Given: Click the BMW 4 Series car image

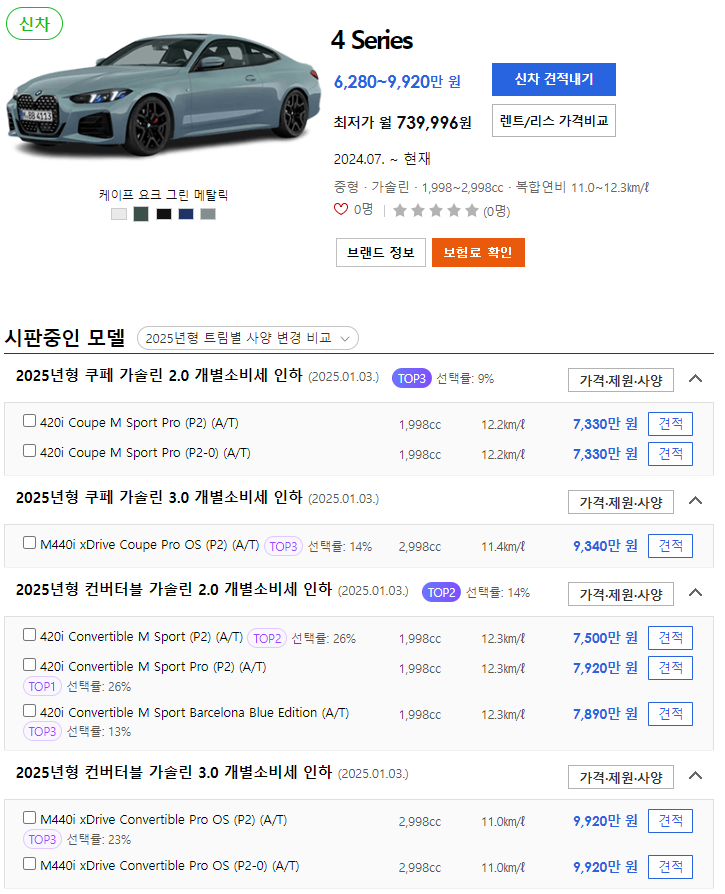Looking at the screenshot, I should click(164, 94).
